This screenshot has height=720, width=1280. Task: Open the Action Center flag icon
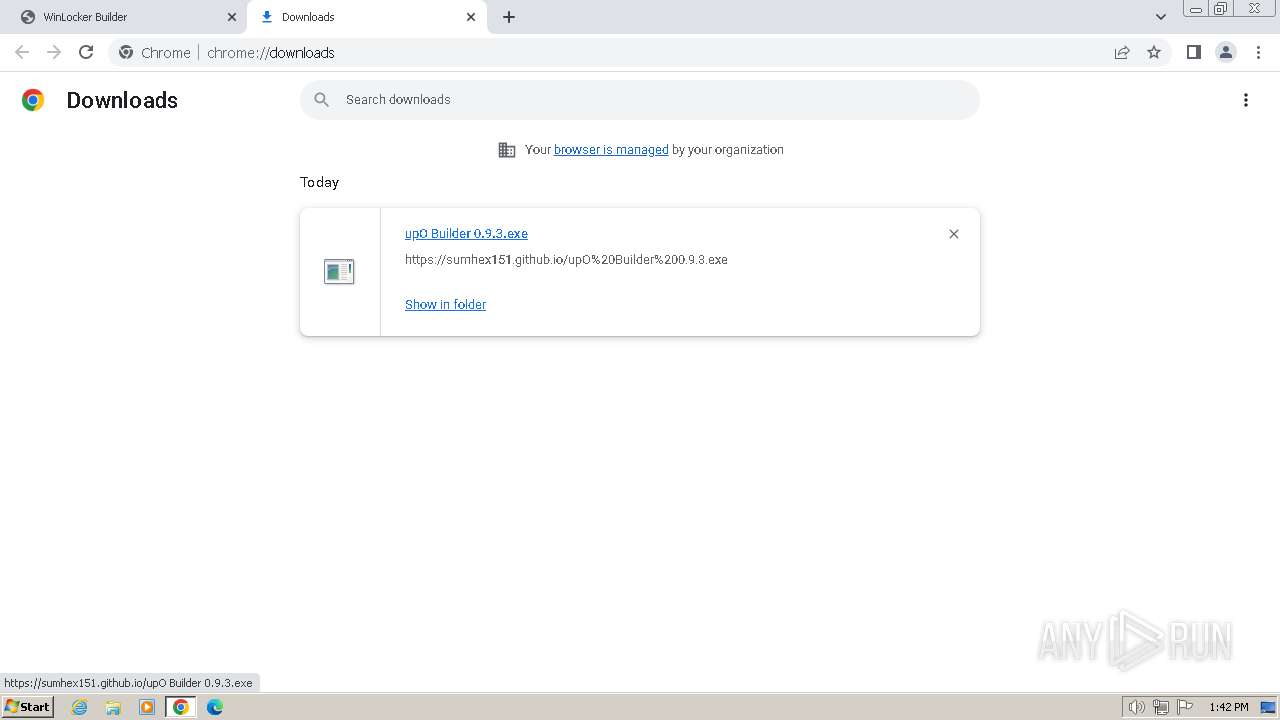click(x=1185, y=707)
